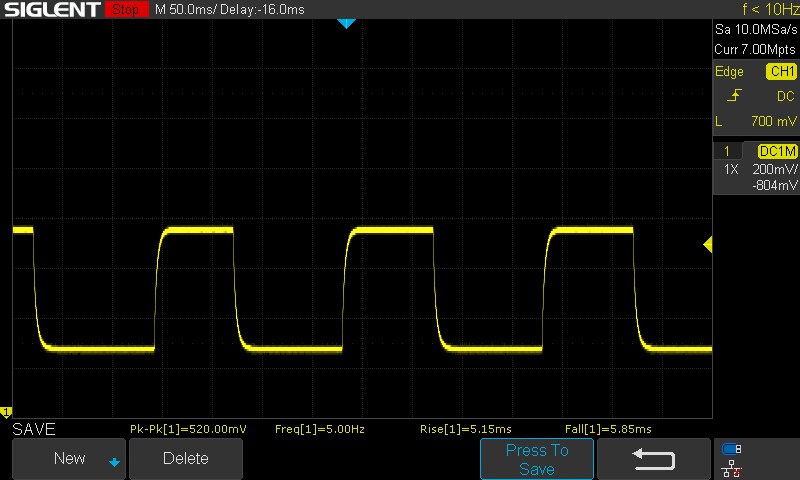Click the channel 1 number box

pyautogui.click(x=727, y=151)
